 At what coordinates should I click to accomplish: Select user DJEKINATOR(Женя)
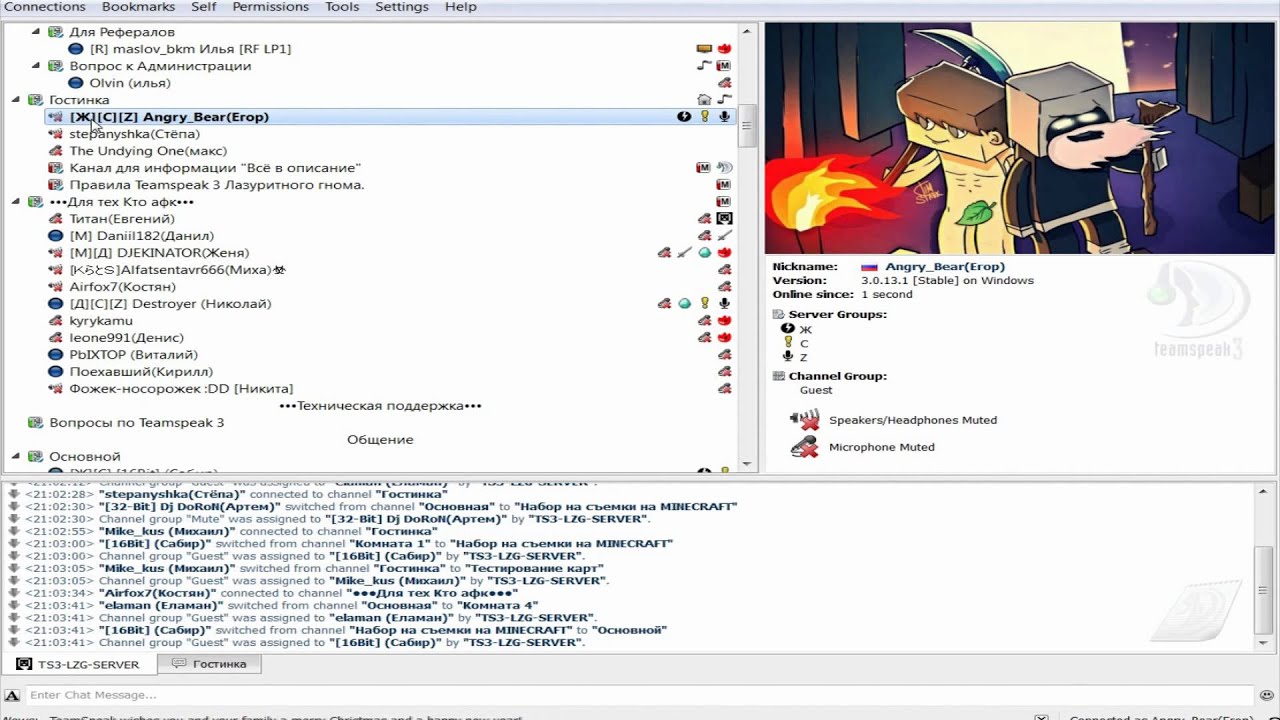pos(159,253)
